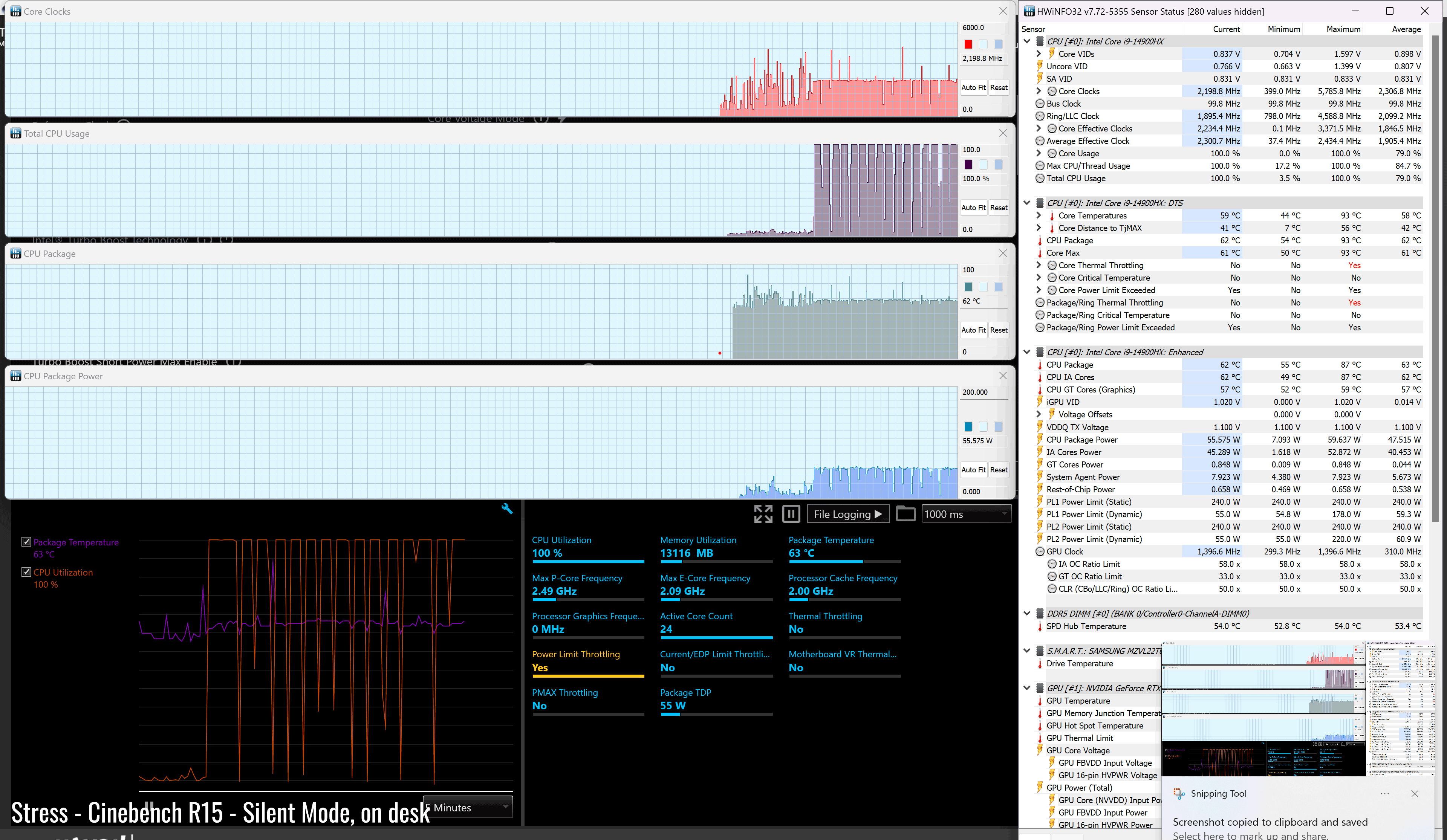Click the CPU Package Power lightning icon
This screenshot has width=1447, height=840.
pyautogui.click(x=1040, y=440)
